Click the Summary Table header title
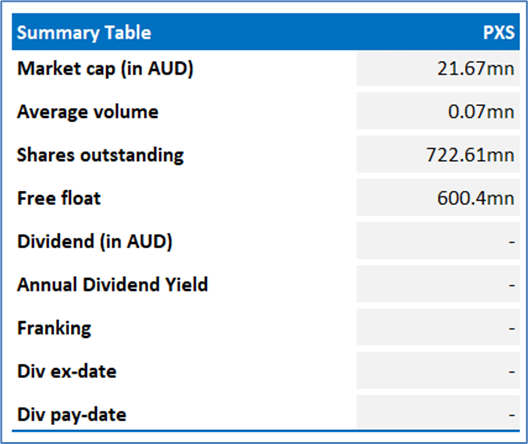Viewport: 528px width, 444px height. click(x=84, y=33)
